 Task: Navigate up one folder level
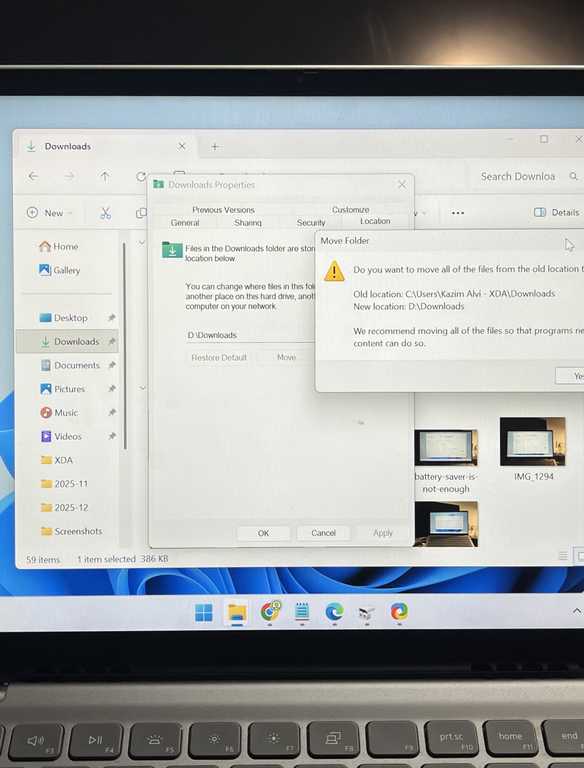pos(105,176)
